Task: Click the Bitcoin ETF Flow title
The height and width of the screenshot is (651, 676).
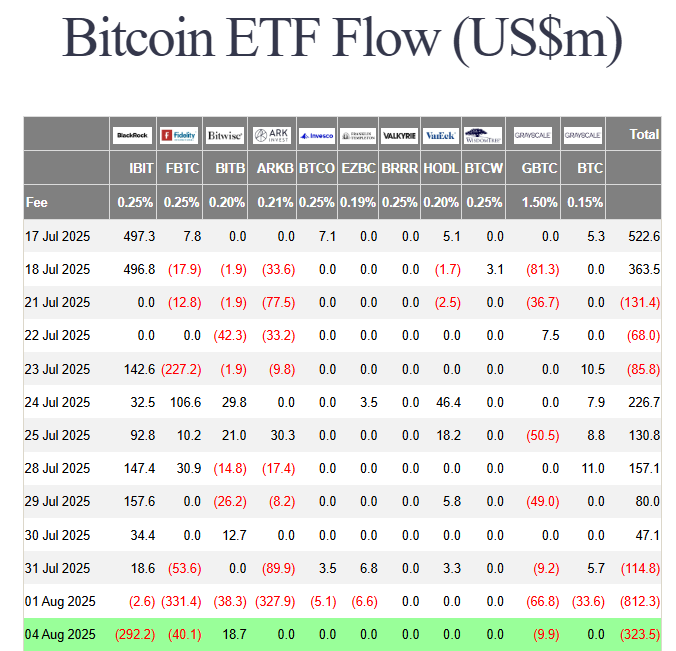Action: (342, 38)
